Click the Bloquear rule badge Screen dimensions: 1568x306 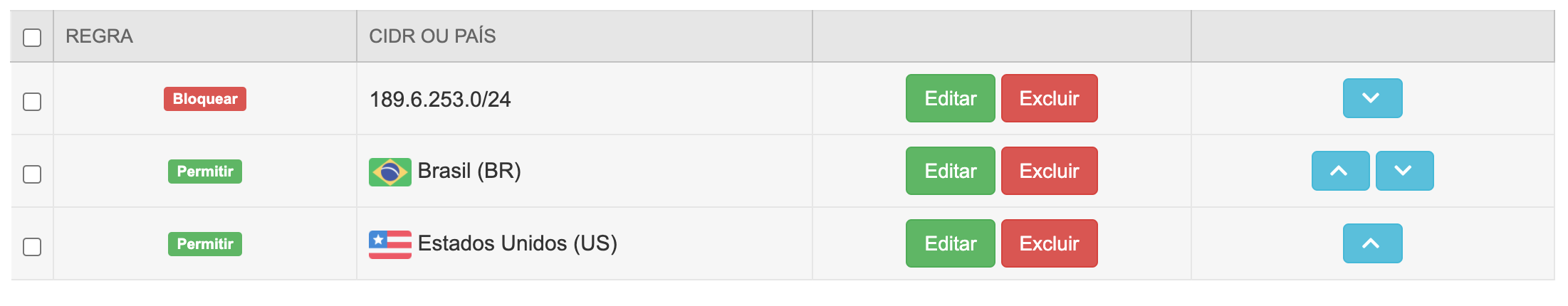205,99
